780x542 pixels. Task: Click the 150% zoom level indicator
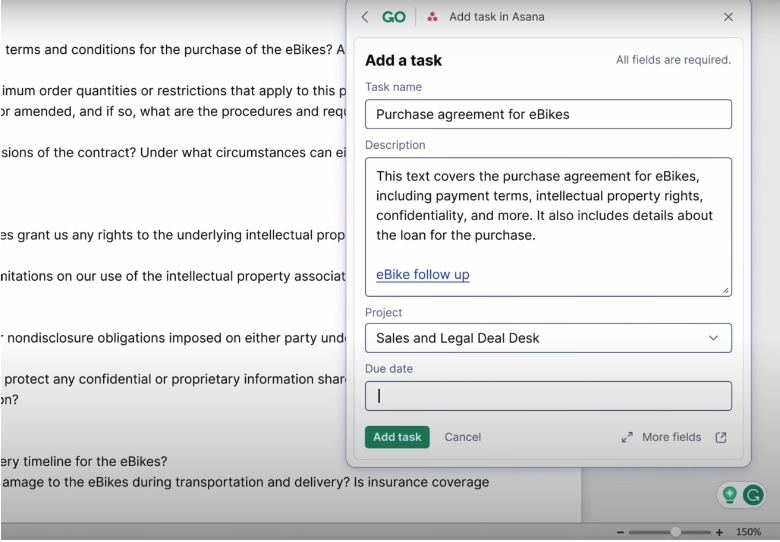pos(749,532)
